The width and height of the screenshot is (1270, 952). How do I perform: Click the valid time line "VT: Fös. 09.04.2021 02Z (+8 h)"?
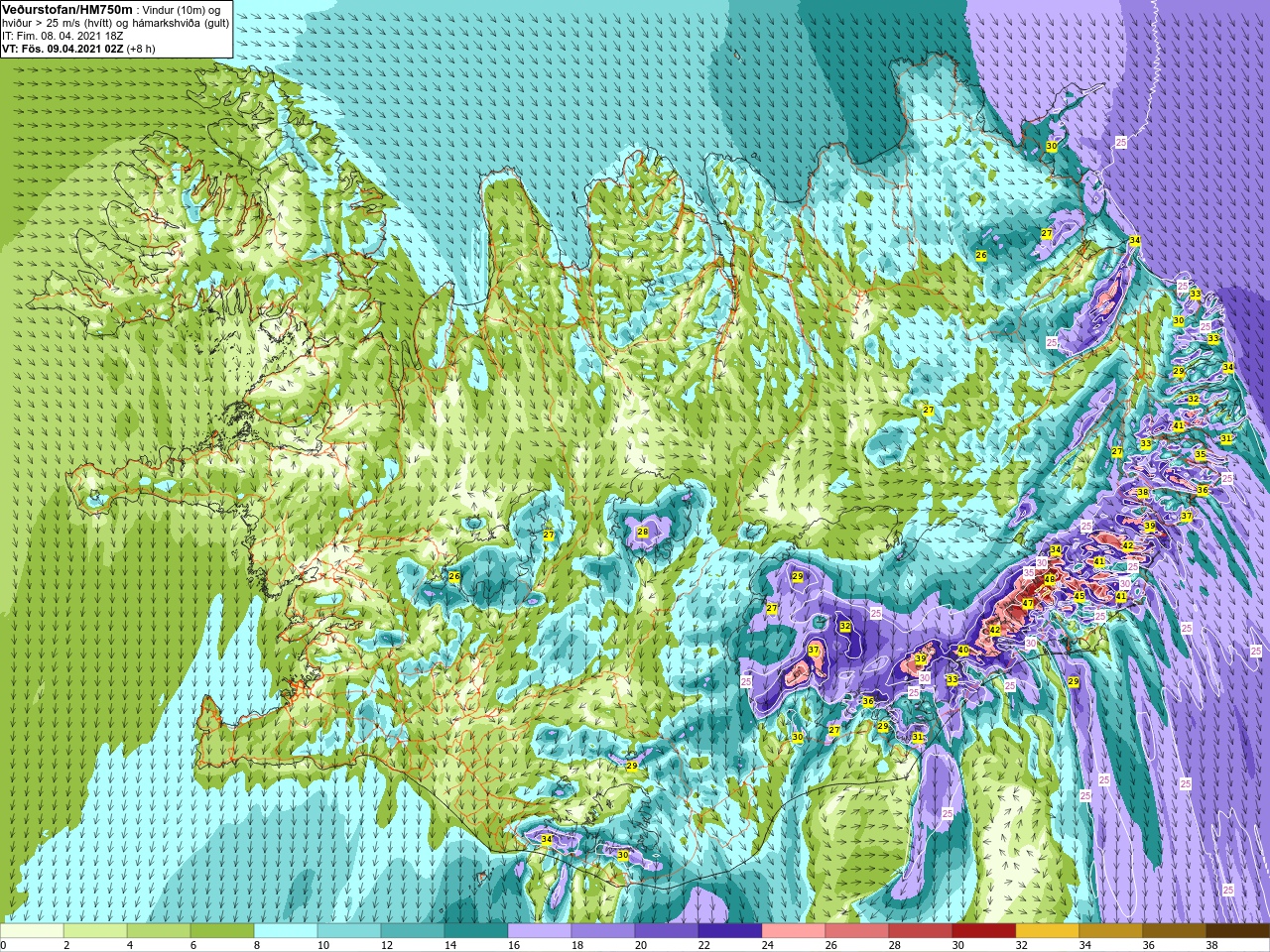click(78, 49)
